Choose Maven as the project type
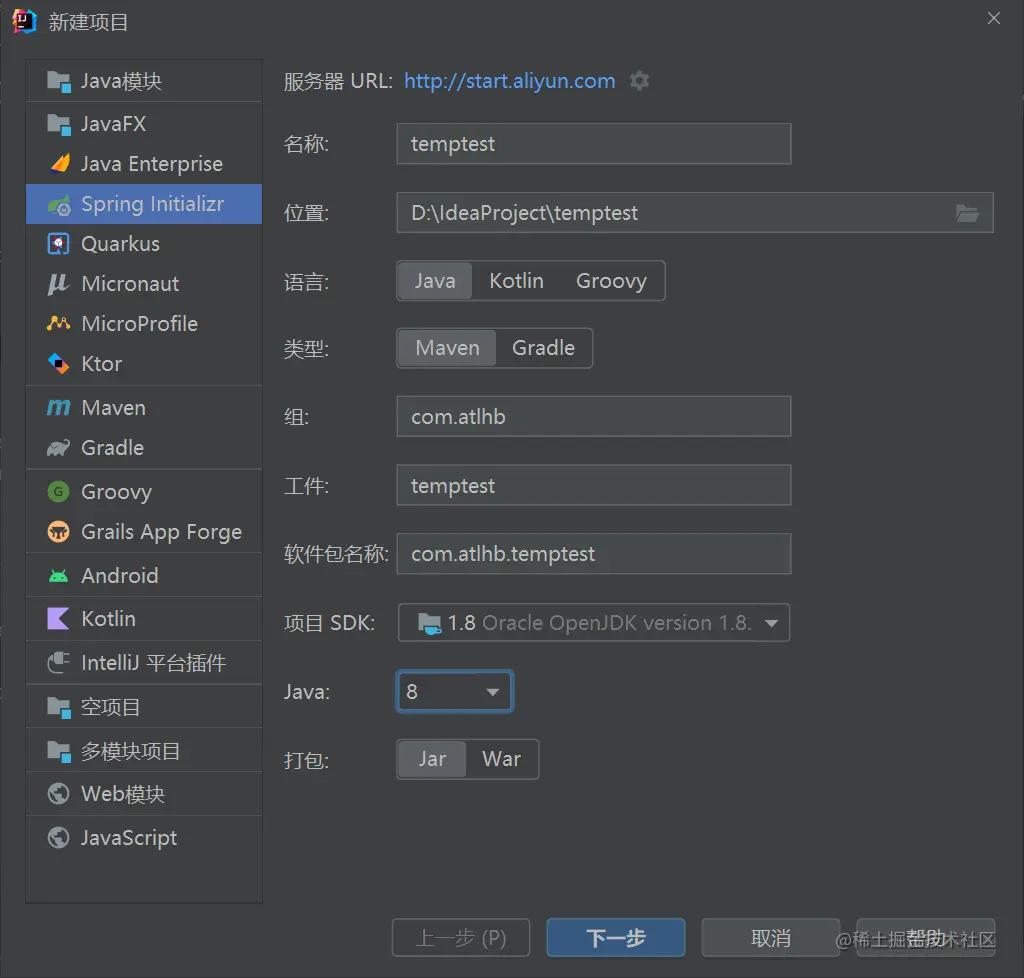Viewport: 1024px width, 978px height. click(447, 348)
